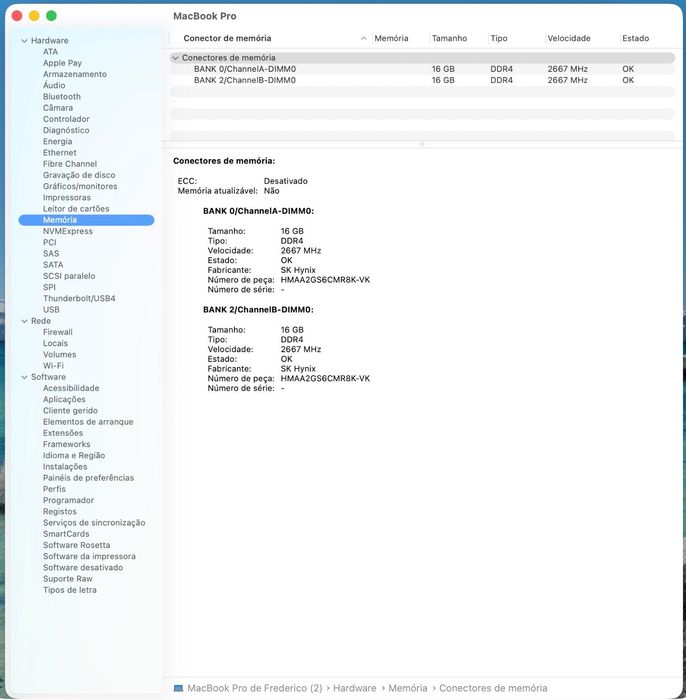Screen dimensions: 686x700
Task: Select Tipos de letra entry
Action: point(70,590)
